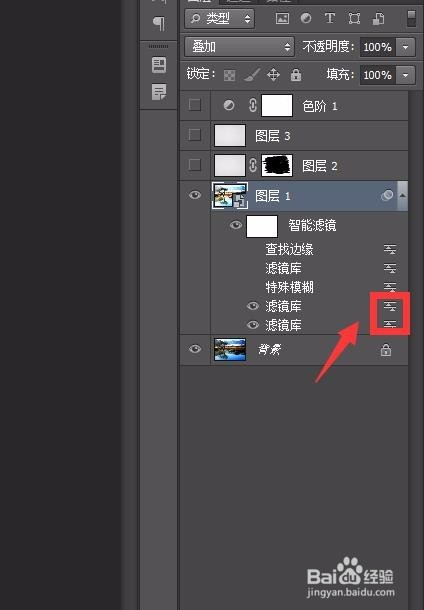Select the 图层 1 layer name

273,196
